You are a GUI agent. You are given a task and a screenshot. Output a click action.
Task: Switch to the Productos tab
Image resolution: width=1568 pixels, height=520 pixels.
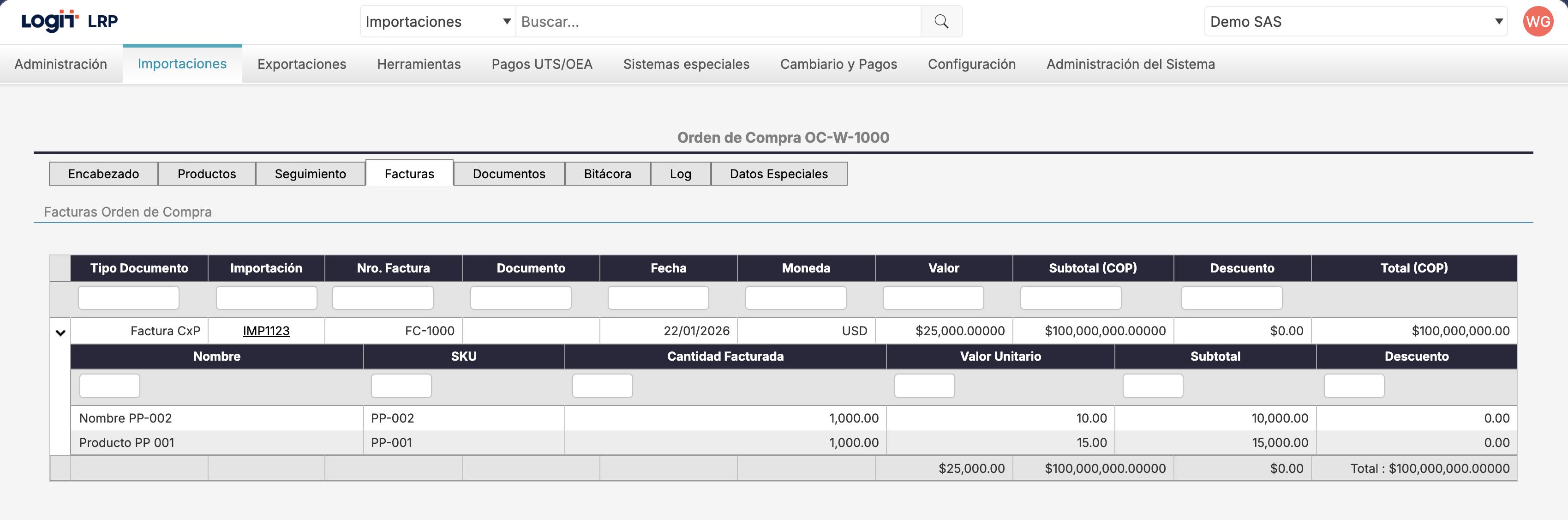206,174
